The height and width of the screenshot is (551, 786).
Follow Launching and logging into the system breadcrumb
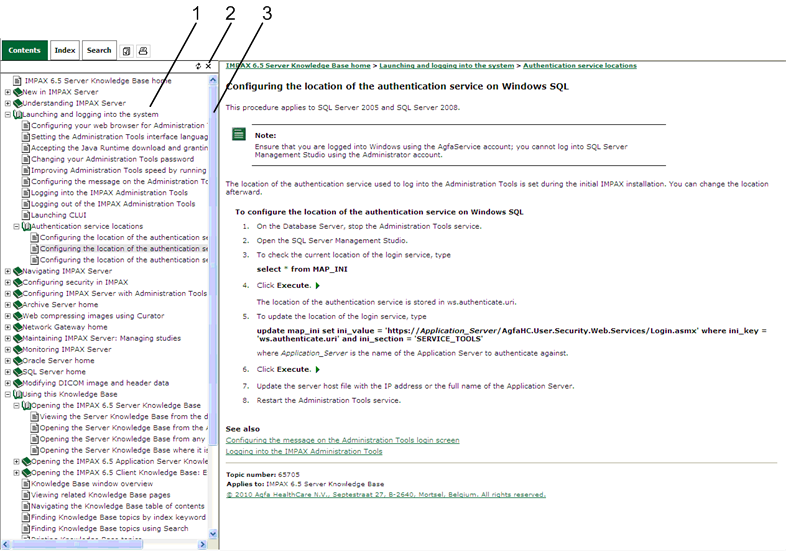(x=447, y=66)
